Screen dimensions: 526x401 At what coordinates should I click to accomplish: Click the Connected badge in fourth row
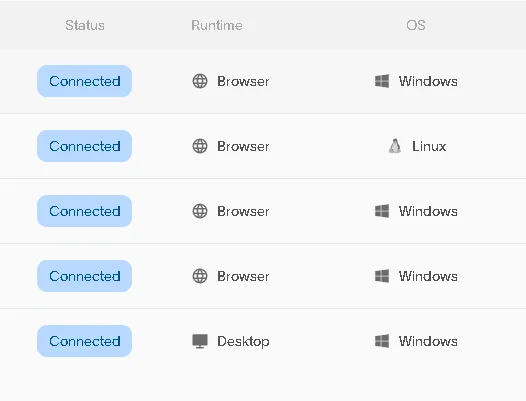point(85,276)
